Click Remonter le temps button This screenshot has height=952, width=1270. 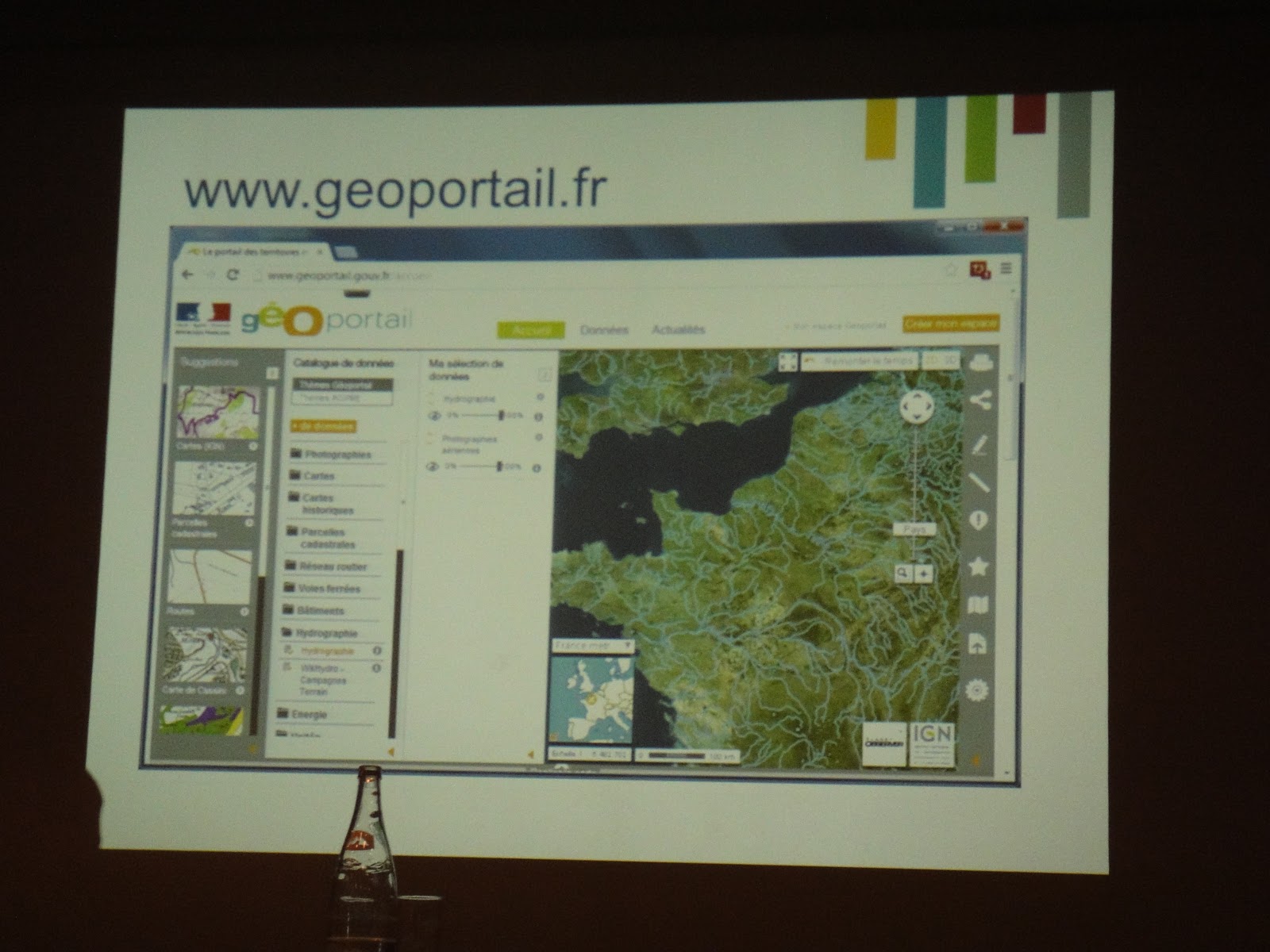pyautogui.click(x=859, y=361)
